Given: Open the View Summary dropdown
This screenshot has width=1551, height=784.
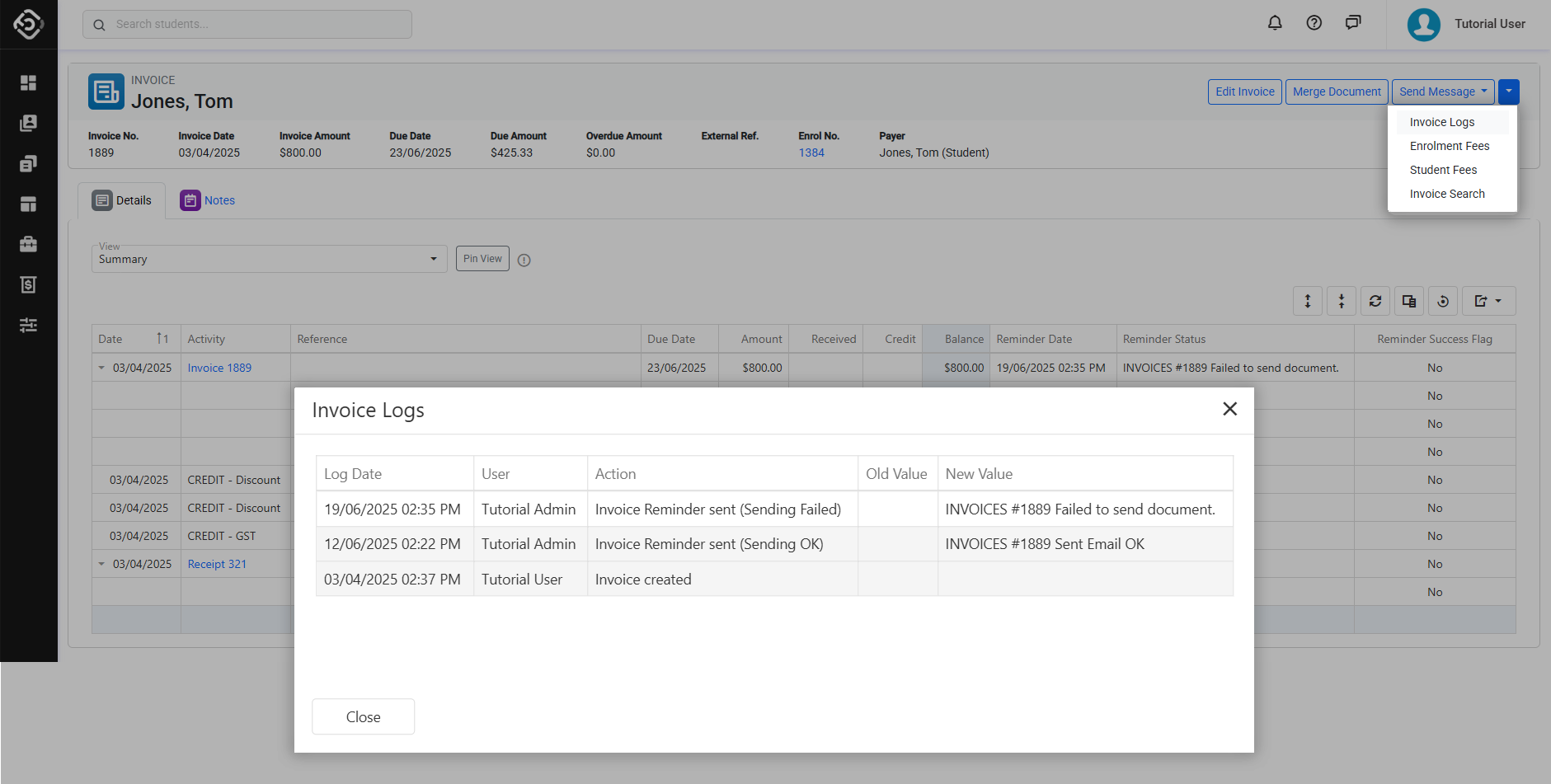Looking at the screenshot, I should pyautogui.click(x=269, y=259).
